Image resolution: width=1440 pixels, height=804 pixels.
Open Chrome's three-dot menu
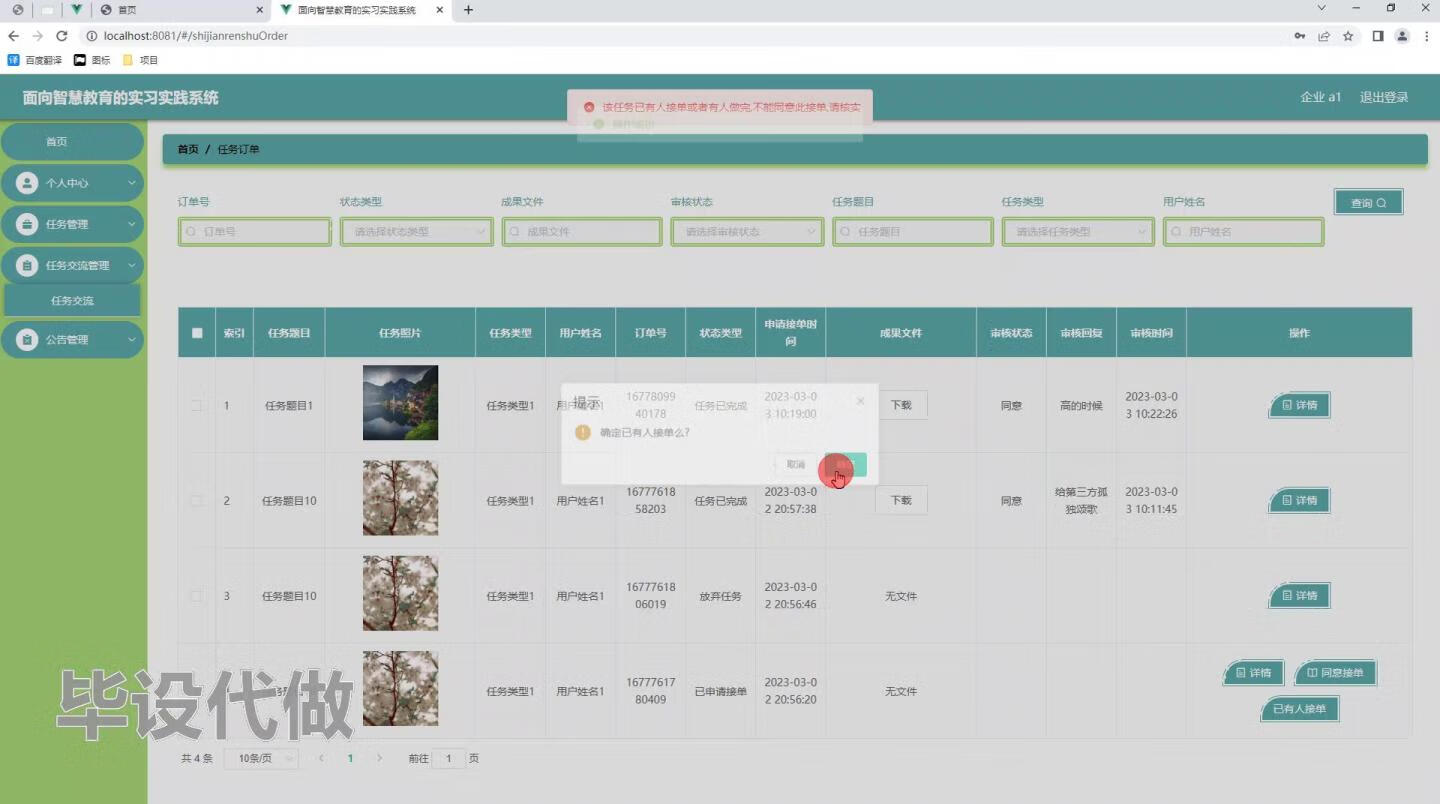click(1426, 36)
